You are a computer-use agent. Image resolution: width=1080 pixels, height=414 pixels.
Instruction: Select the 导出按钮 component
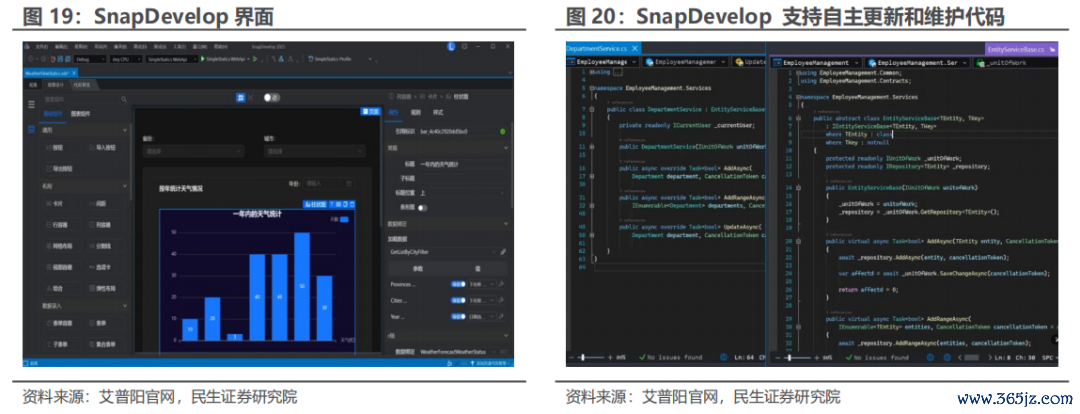point(61,167)
